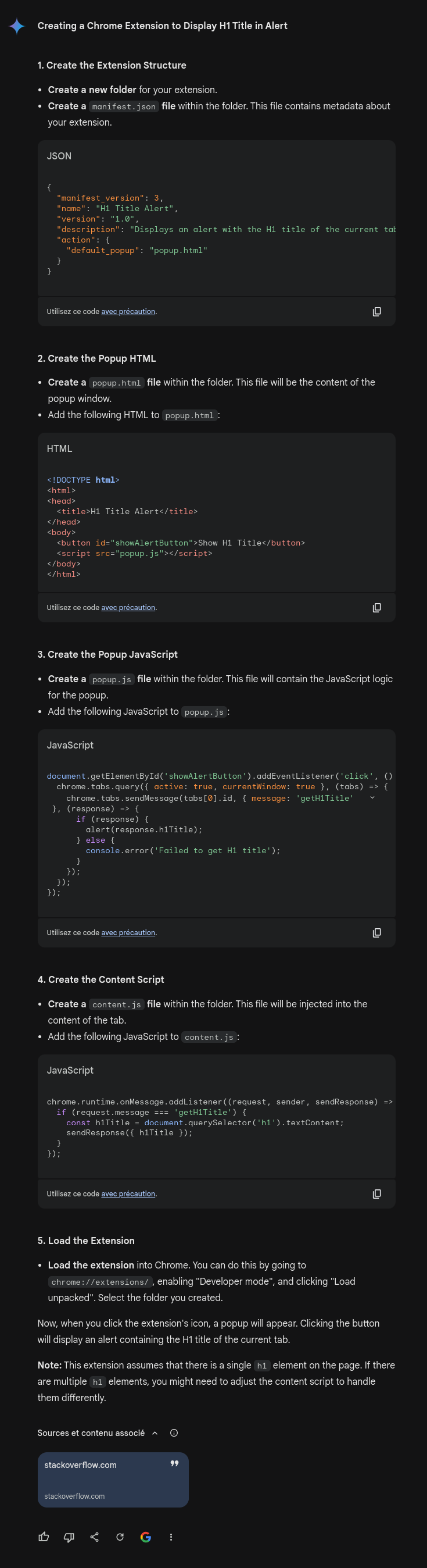
Task: Copy the popup.js JavaScript code block
Action: click(376, 932)
